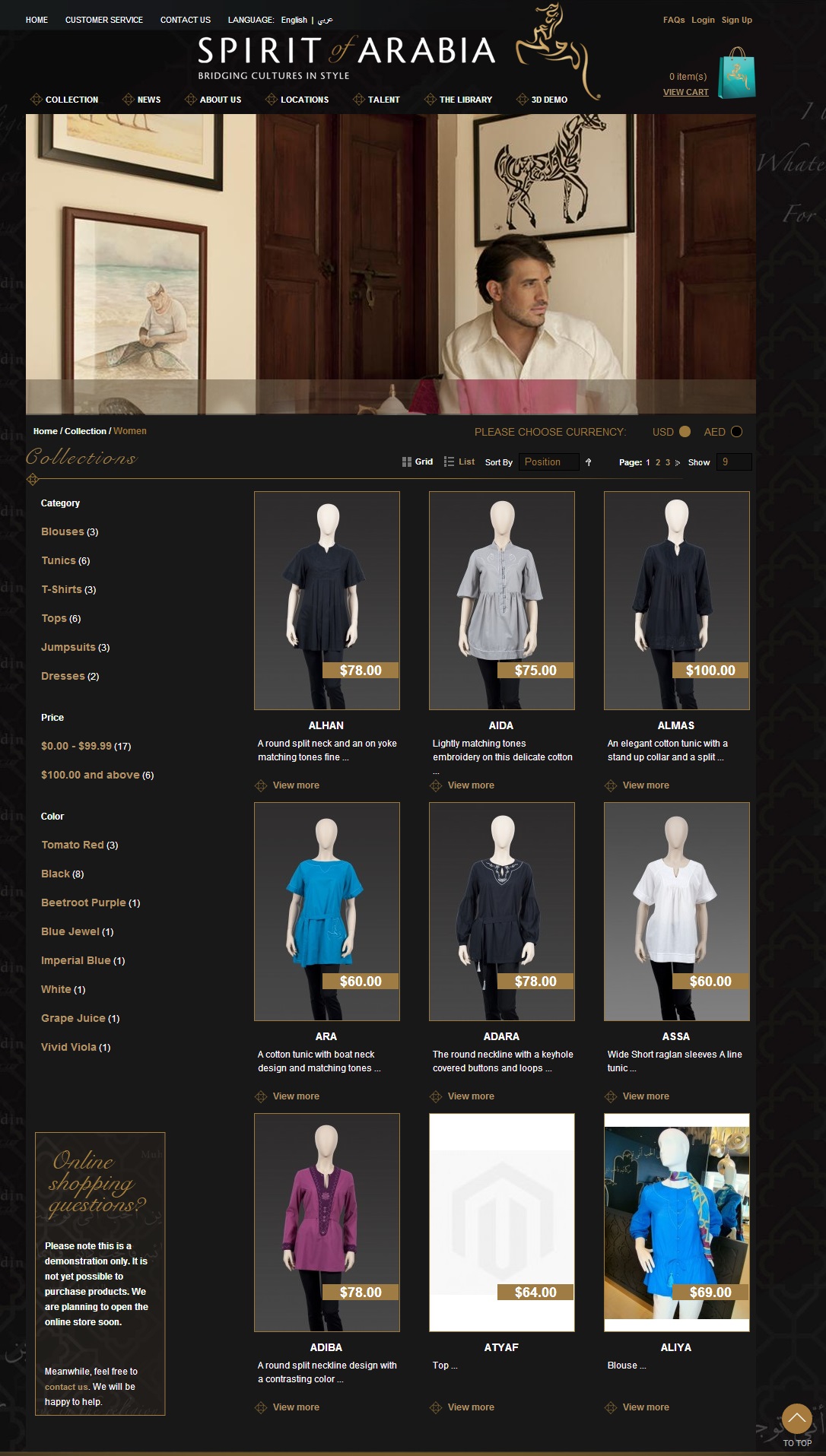Screen dimensions: 826x1456
Task: Filter price $100.00 and above
Action: click(x=90, y=775)
